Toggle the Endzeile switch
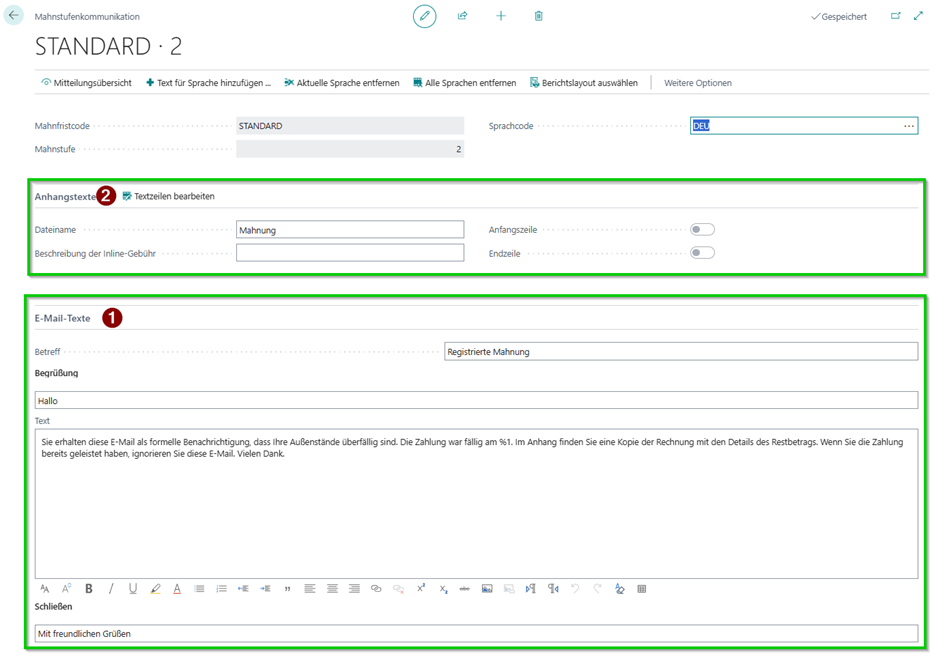 [702, 253]
